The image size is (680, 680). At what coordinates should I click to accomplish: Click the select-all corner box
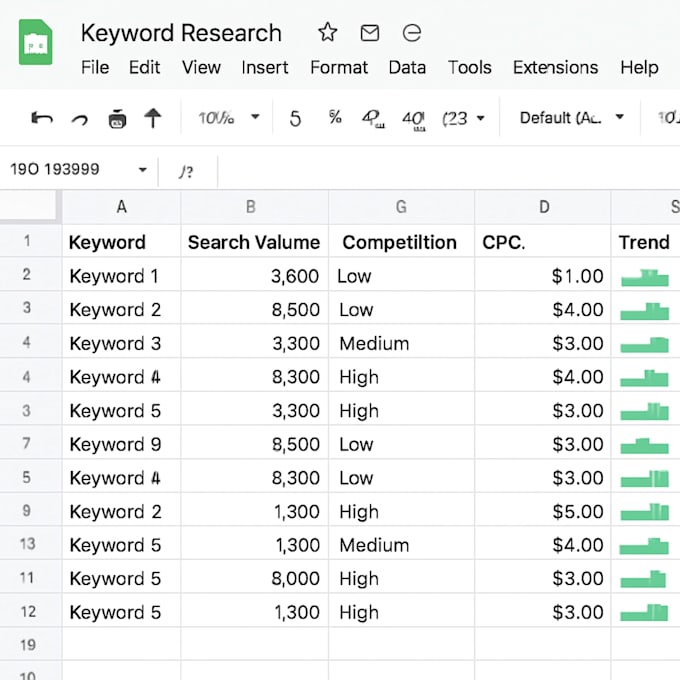tap(29, 206)
